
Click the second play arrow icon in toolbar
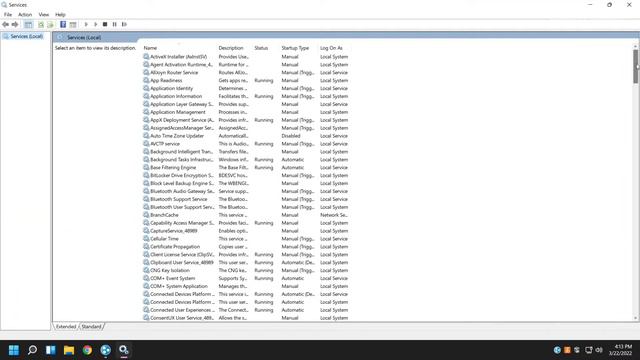click(x=96, y=24)
